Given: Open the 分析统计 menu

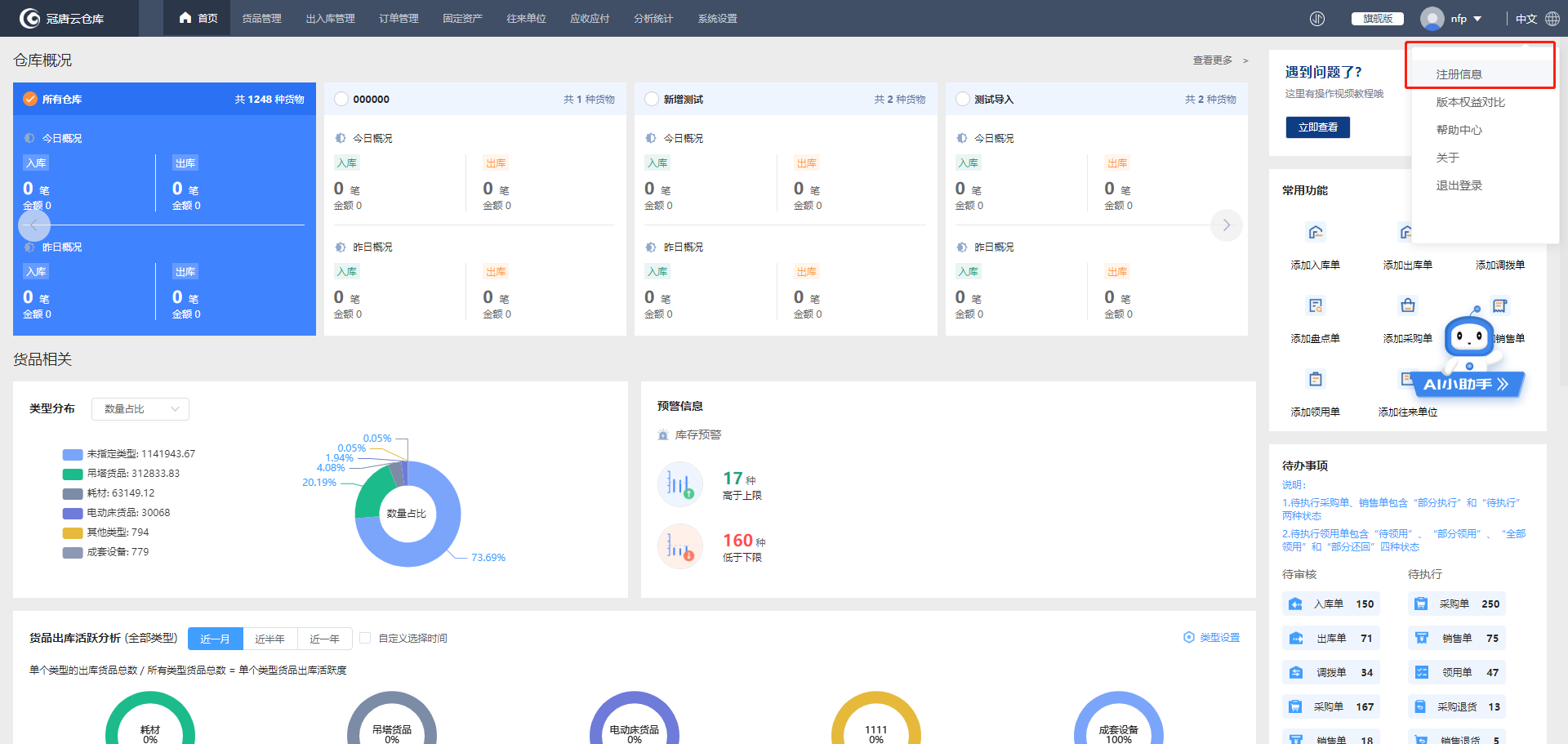Looking at the screenshot, I should point(653,18).
